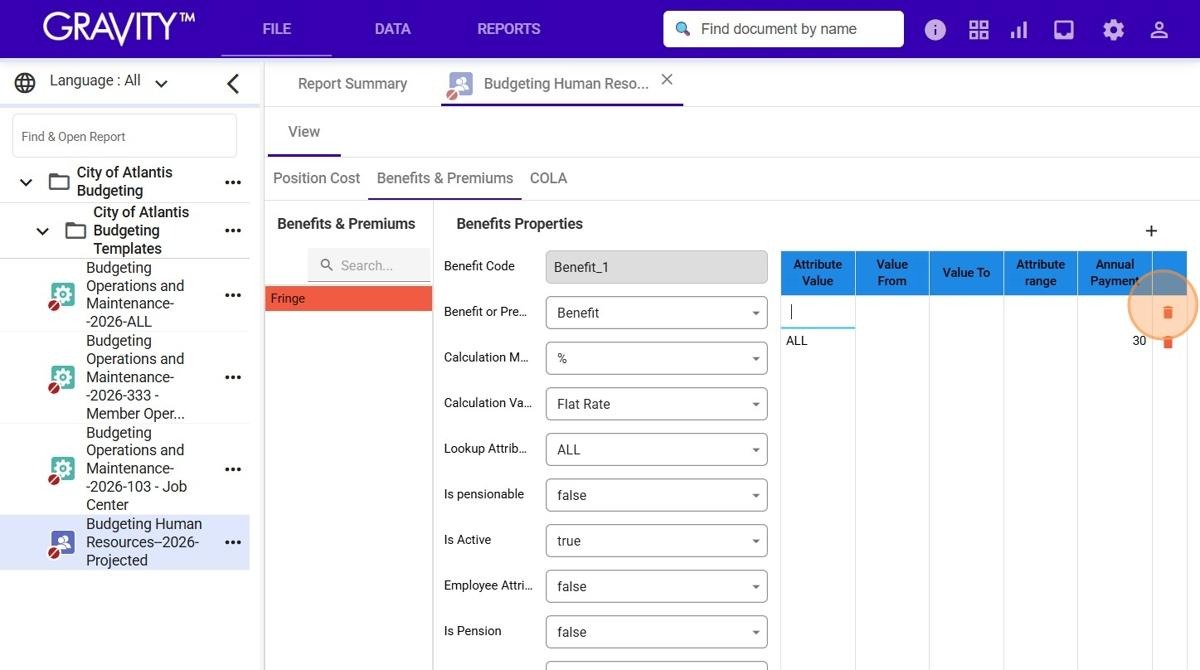
Task: Switch to COLA tab
Action: coord(548,178)
